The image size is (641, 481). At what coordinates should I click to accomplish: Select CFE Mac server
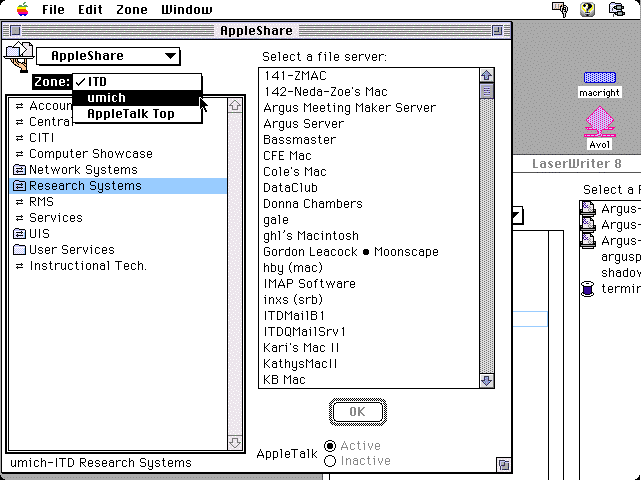pyautogui.click(x=368, y=155)
